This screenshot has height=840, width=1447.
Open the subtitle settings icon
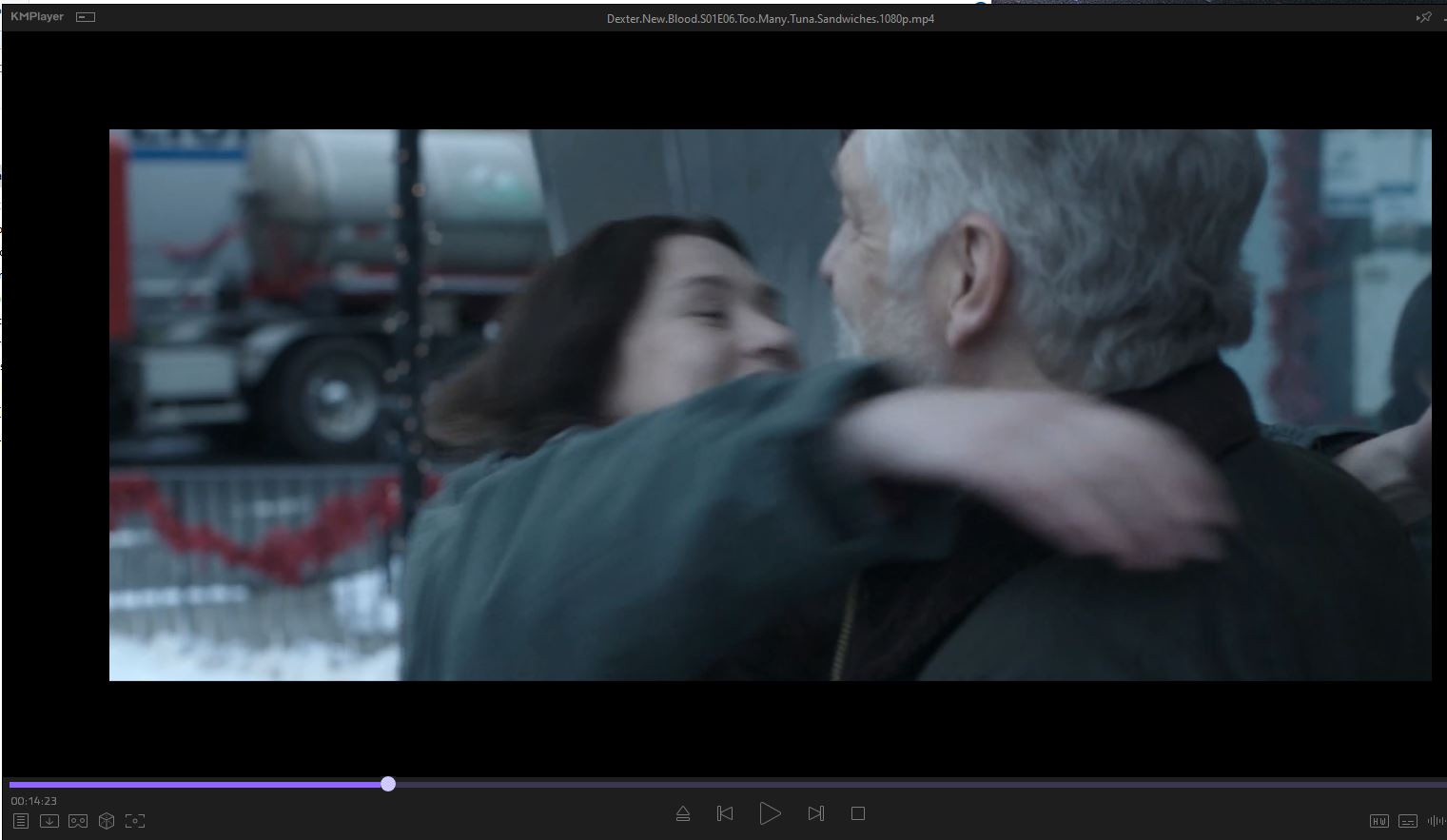click(x=1408, y=821)
